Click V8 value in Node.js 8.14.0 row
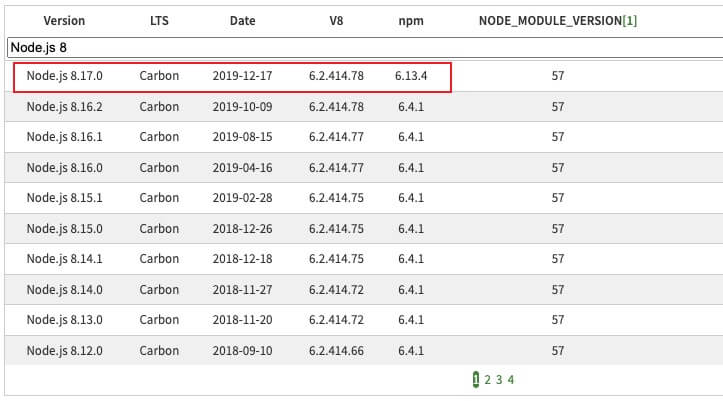Image resolution: width=723 pixels, height=401 pixels. [336, 289]
